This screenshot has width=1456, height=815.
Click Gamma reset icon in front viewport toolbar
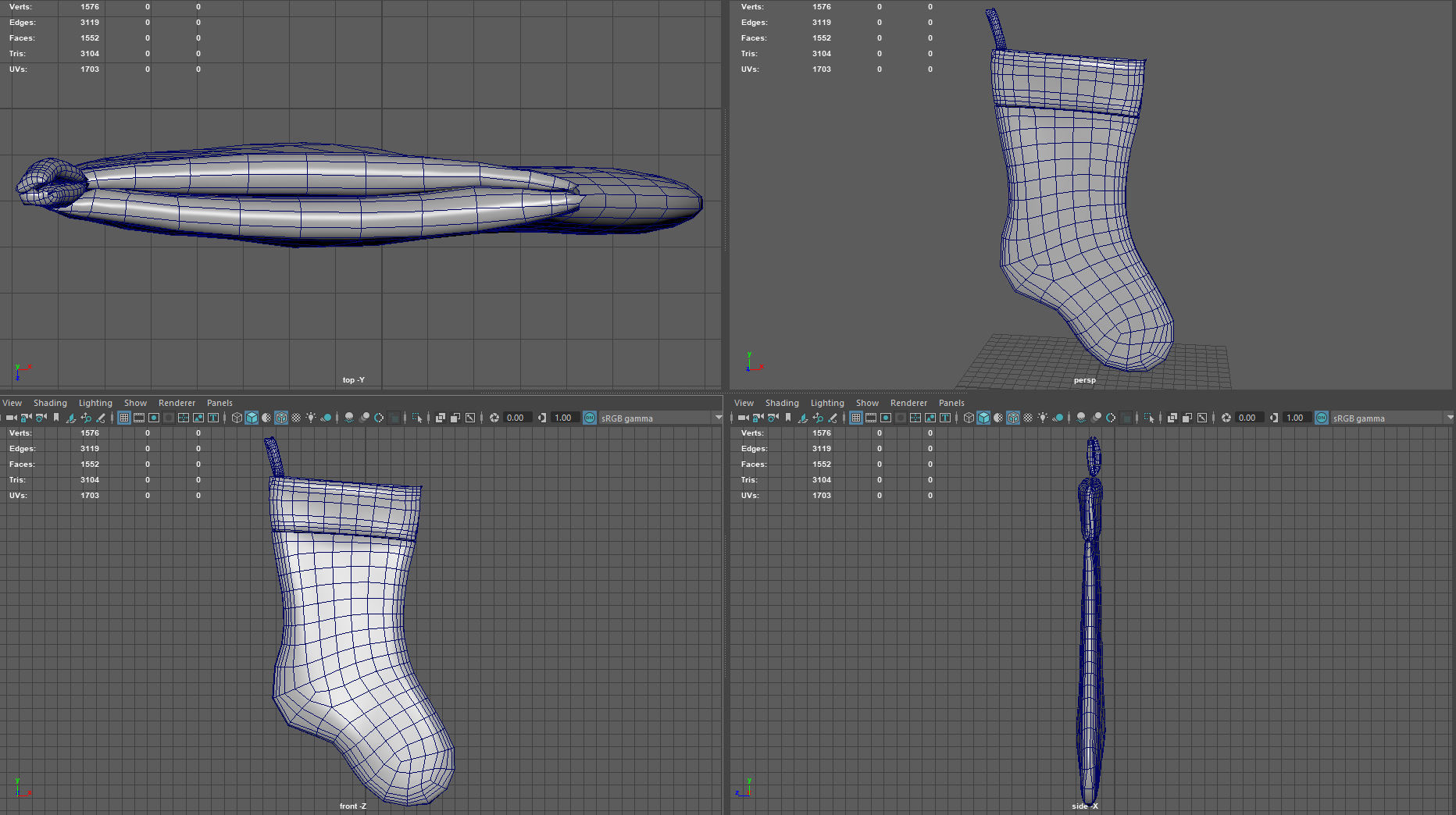click(x=542, y=418)
